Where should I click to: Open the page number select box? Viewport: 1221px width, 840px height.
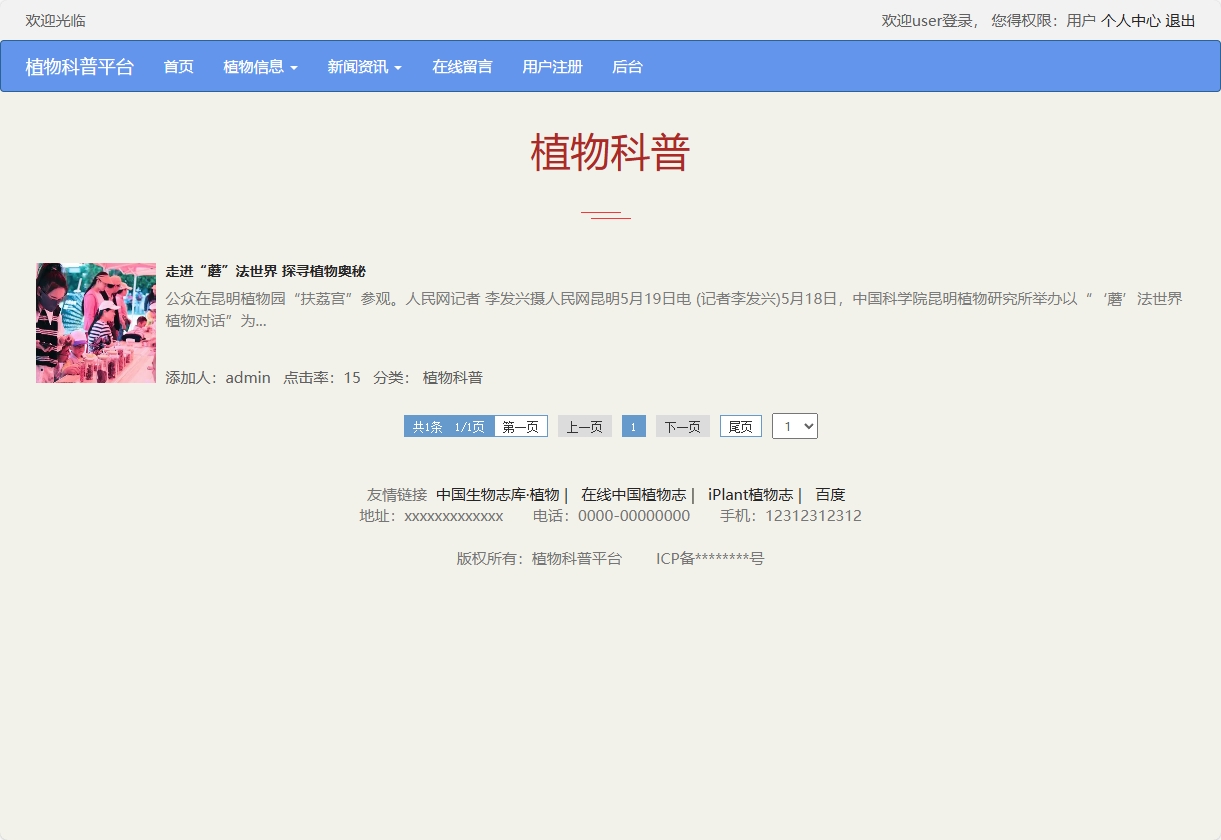(x=794, y=426)
